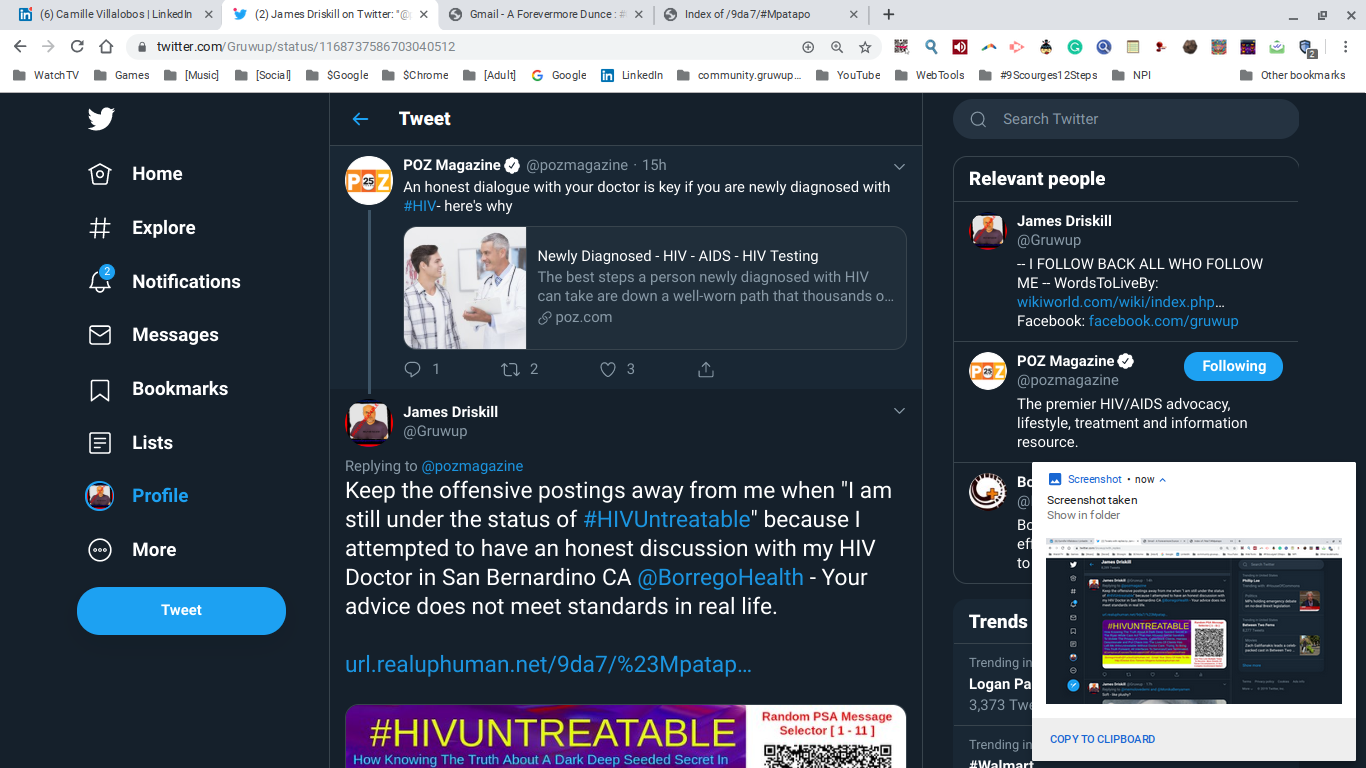The height and width of the screenshot is (768, 1366).
Task: Open the LinkedIn bookmark
Action: pos(632,75)
